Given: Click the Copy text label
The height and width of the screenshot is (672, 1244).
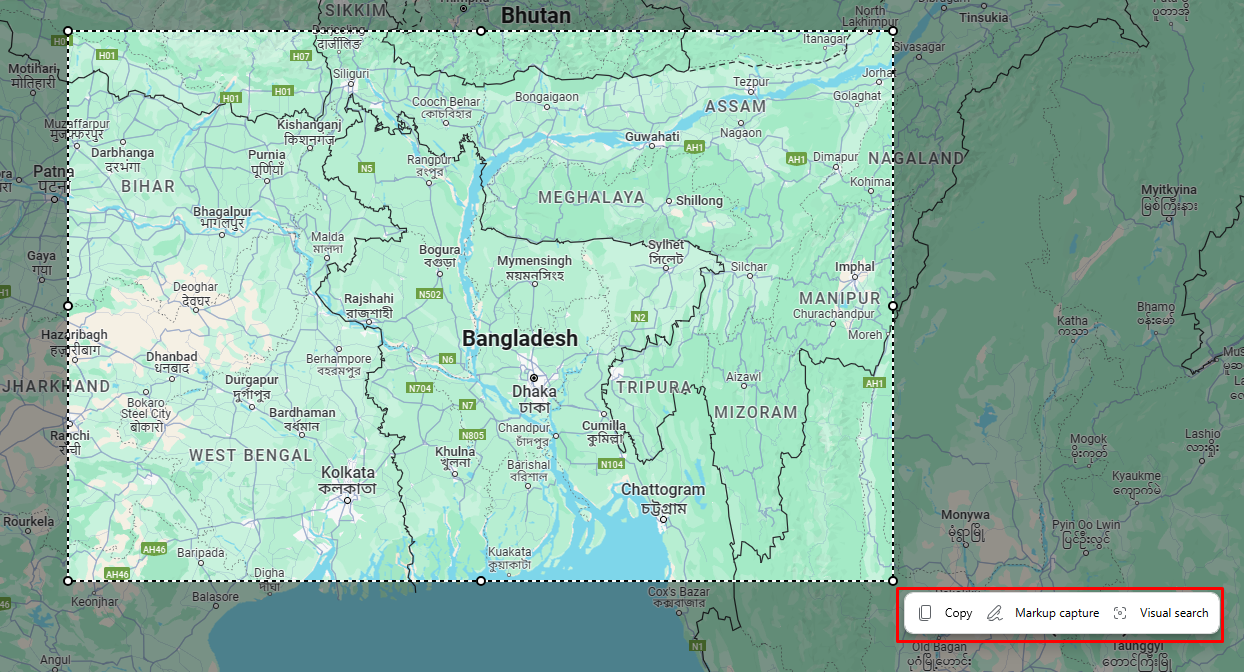Looking at the screenshot, I should coord(956,612).
